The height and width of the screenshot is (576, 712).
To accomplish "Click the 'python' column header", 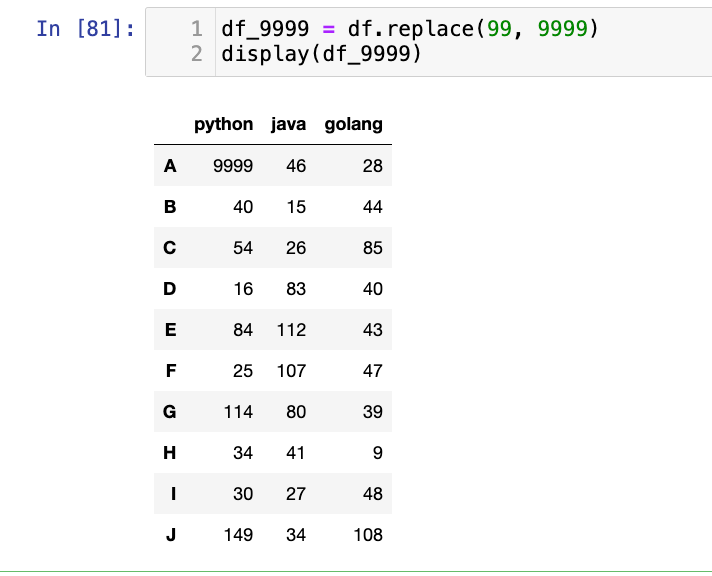I will pos(223,125).
